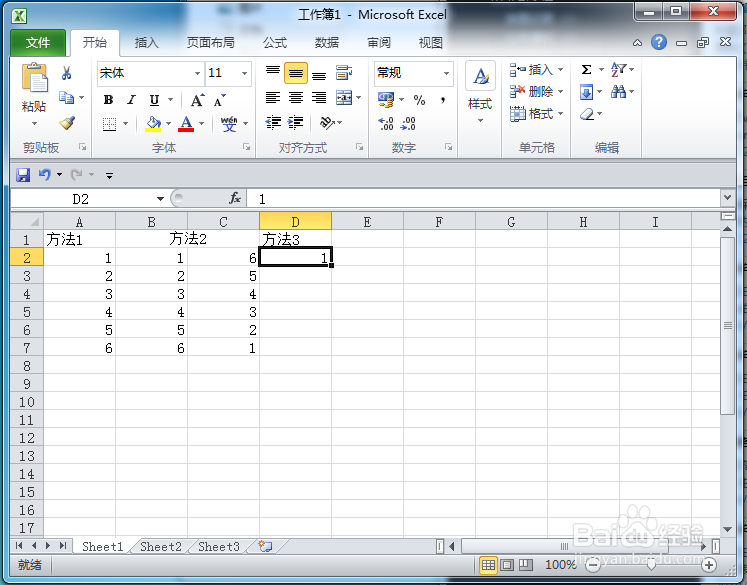Click AutoSum sigma icon
The width and height of the screenshot is (747, 585).
tap(586, 70)
